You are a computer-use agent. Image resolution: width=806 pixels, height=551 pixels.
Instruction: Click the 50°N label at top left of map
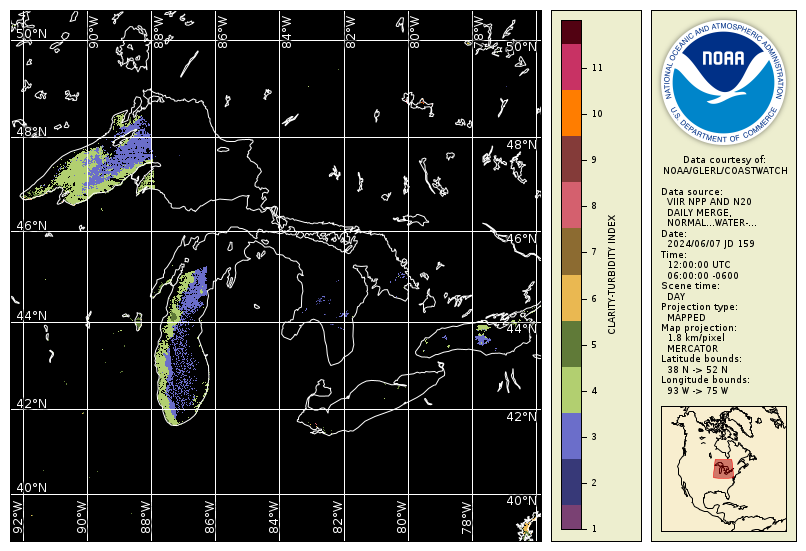31,34
